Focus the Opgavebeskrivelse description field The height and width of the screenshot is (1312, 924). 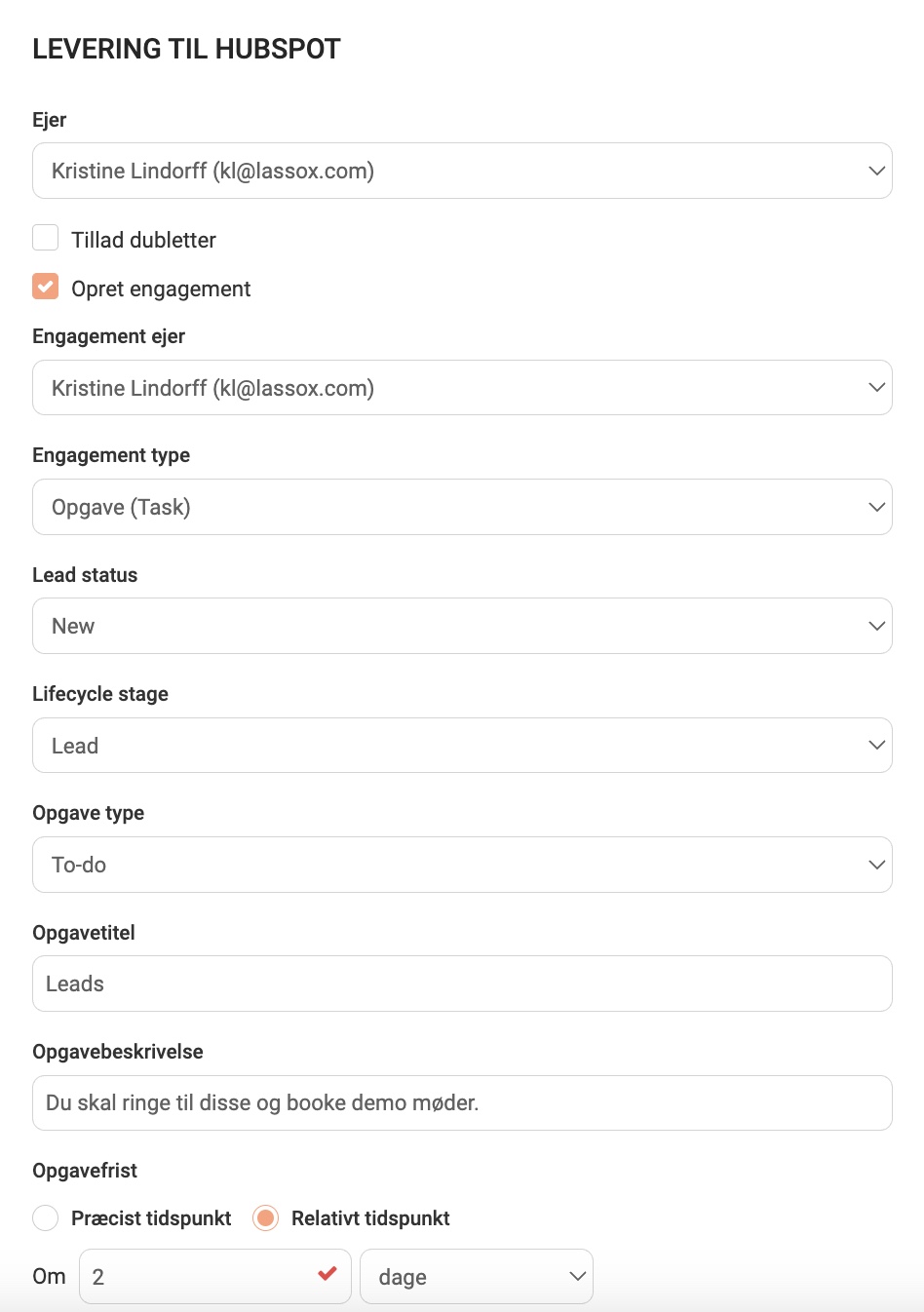[462, 1102]
